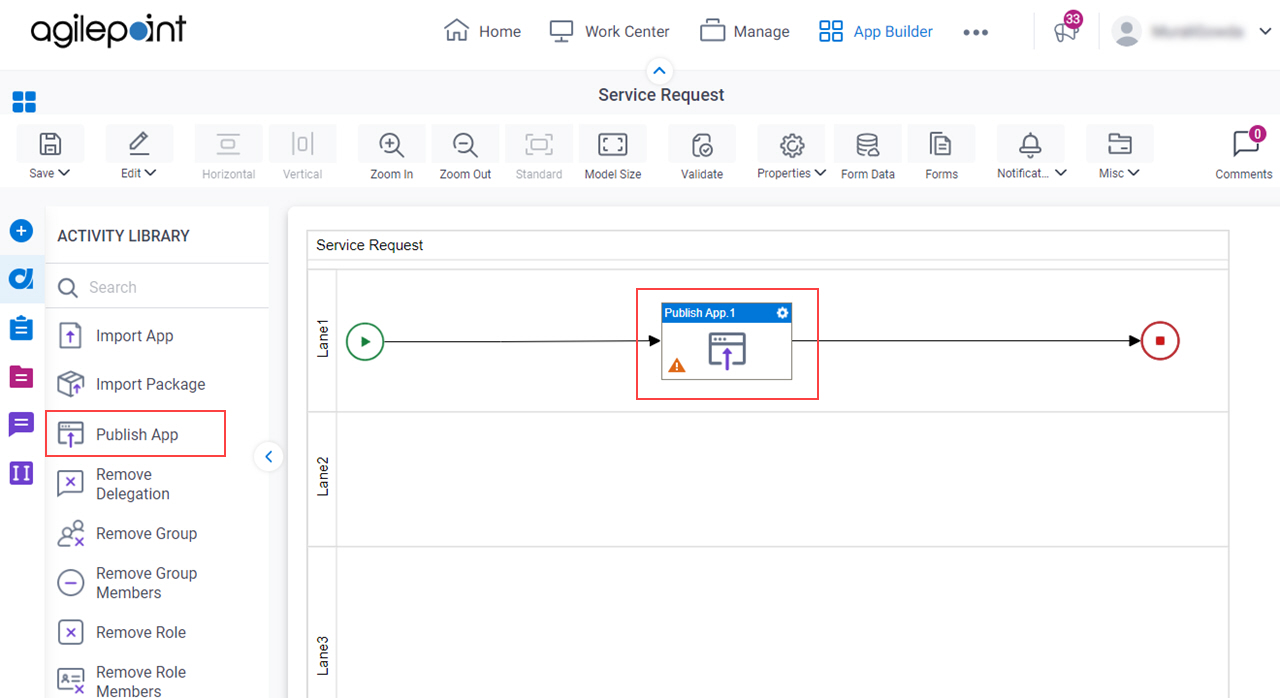1280x698 pixels.
Task: Open the Work Center menu
Action: point(610,31)
